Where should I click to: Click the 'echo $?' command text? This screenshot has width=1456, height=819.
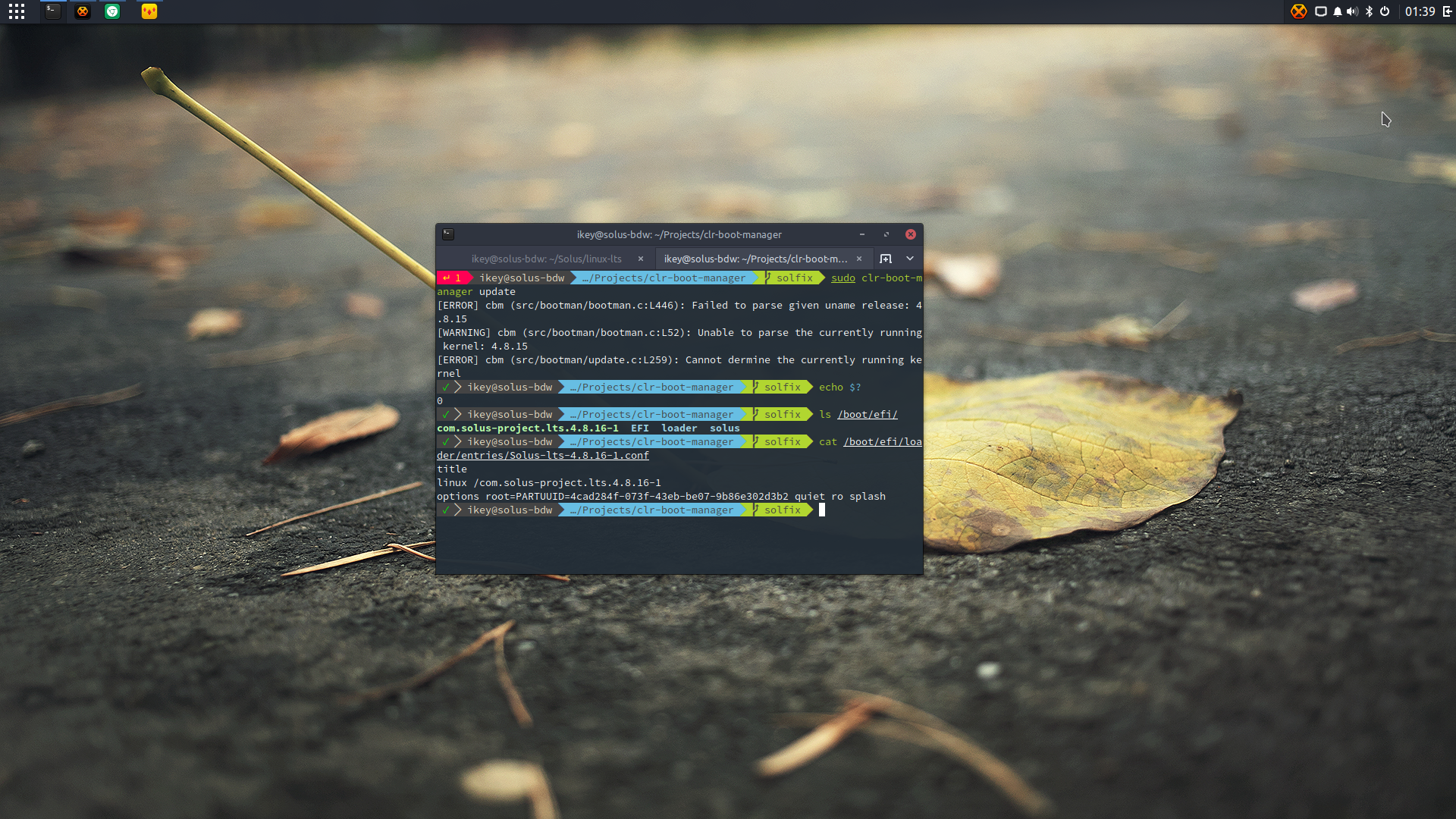point(840,388)
